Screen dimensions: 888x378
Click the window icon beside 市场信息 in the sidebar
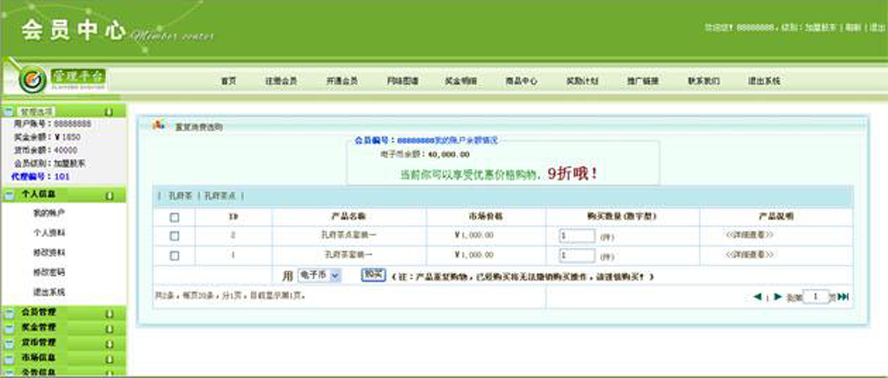[x=9, y=359]
